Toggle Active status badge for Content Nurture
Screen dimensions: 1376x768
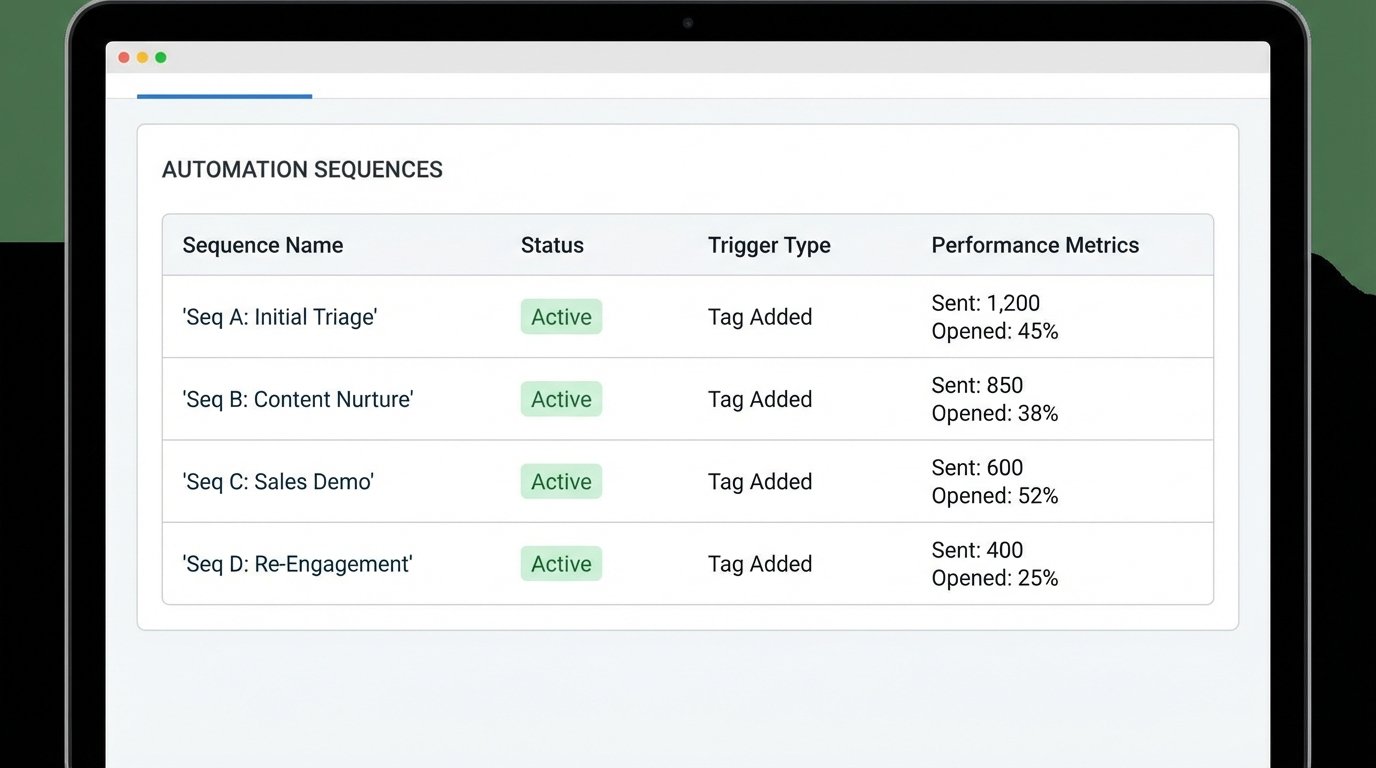point(561,399)
